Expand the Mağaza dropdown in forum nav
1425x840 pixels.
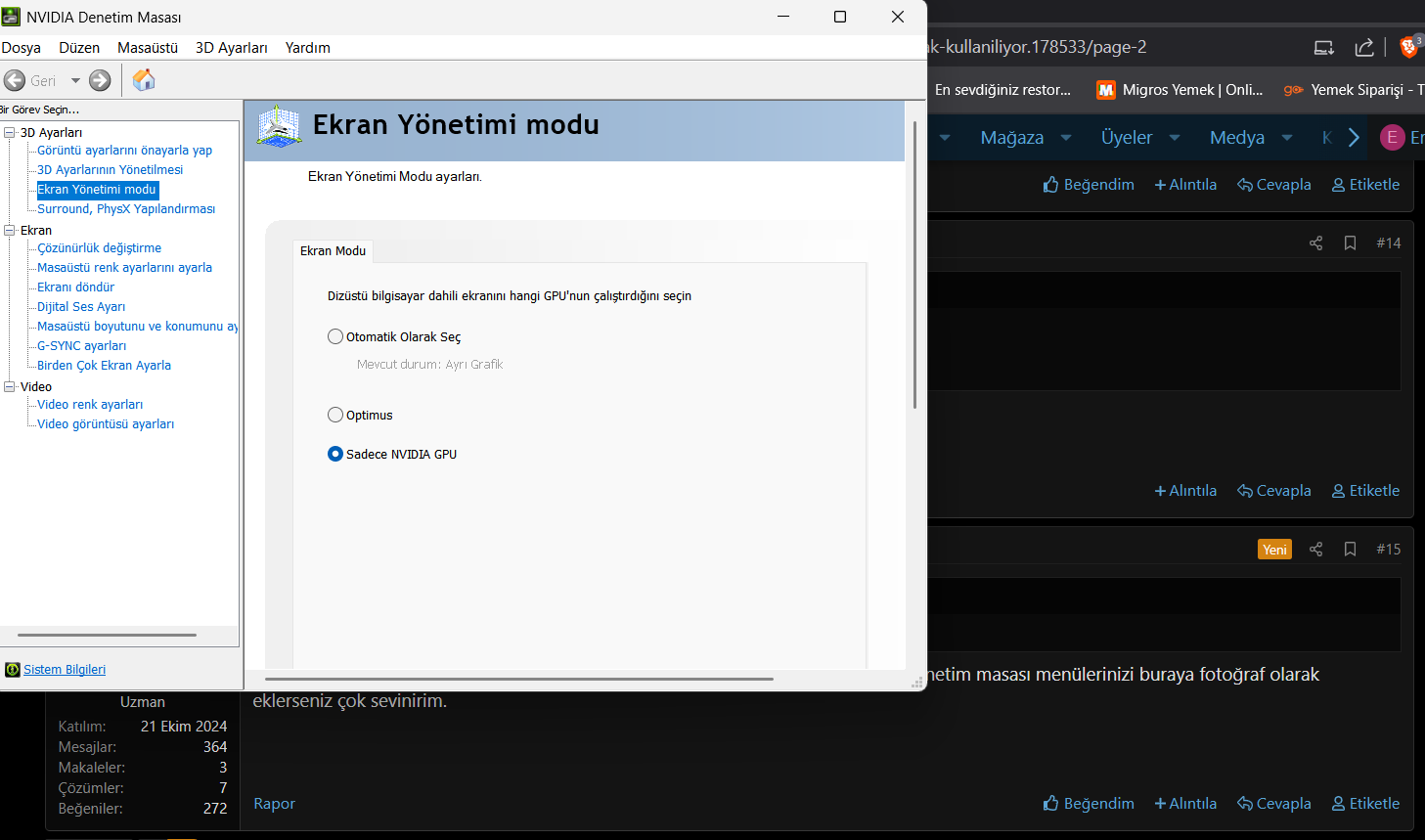[x=1066, y=138]
